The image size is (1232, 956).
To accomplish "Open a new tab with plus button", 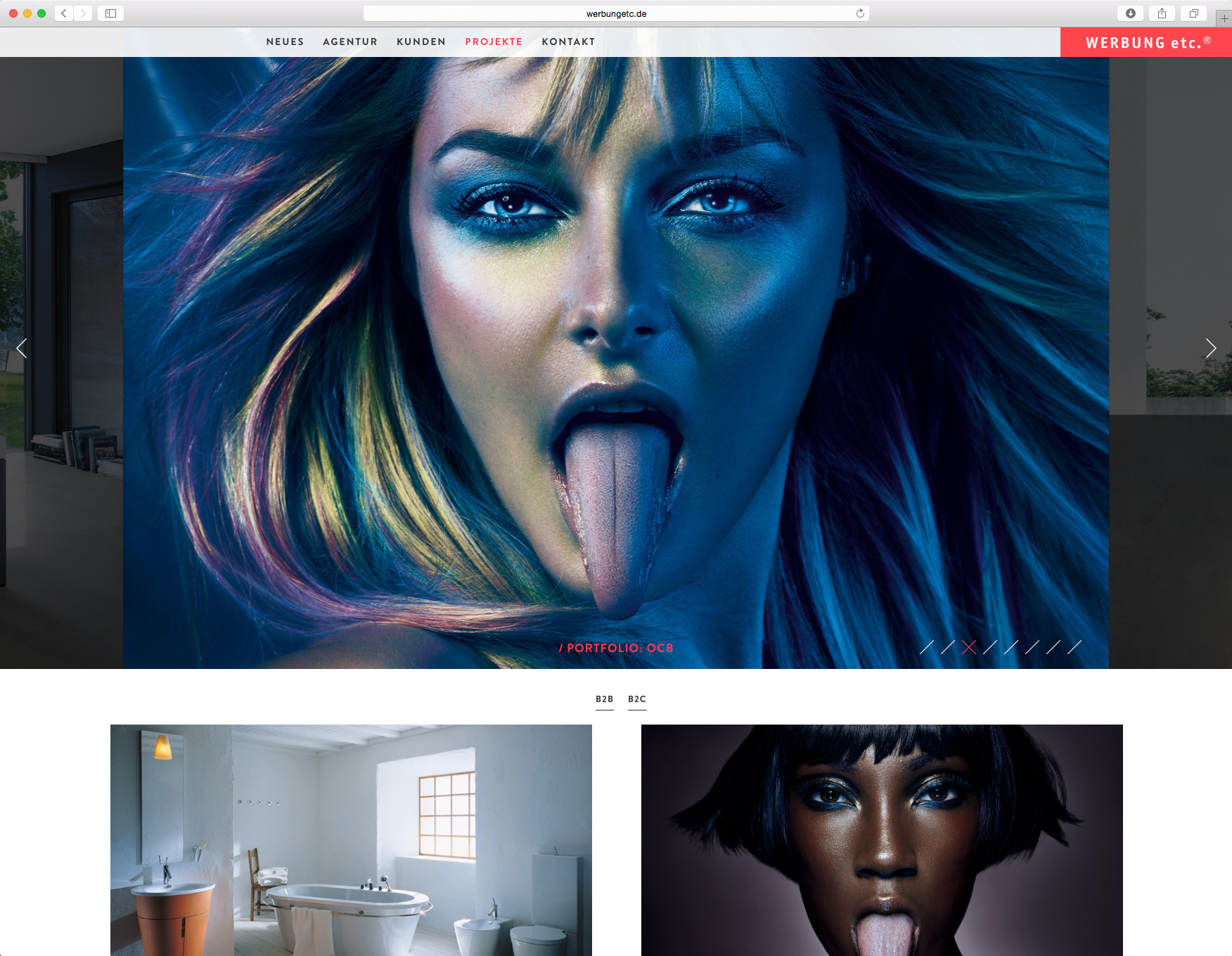I will point(1224,18).
